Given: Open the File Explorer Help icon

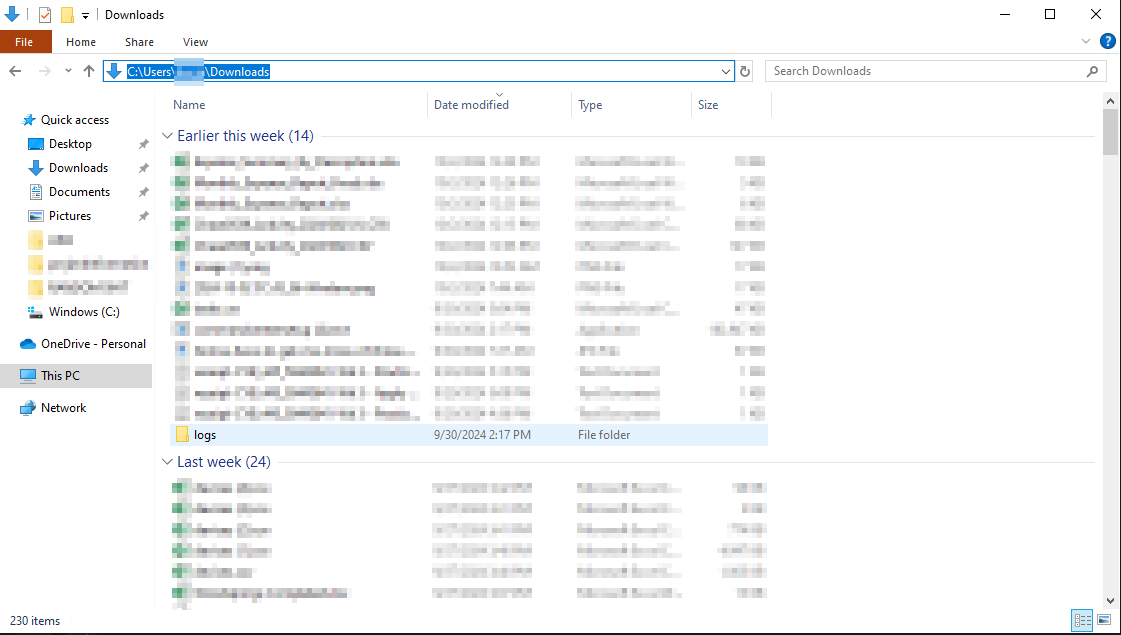Looking at the screenshot, I should 1108,42.
